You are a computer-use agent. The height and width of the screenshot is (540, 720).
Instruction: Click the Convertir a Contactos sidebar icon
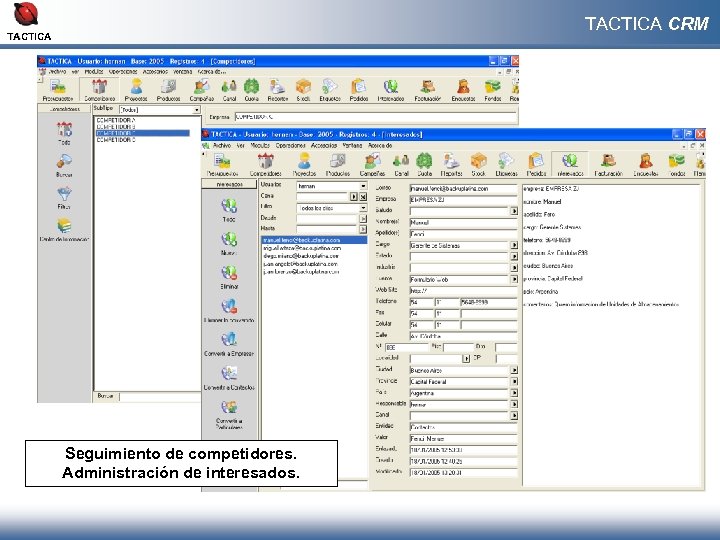(229, 373)
